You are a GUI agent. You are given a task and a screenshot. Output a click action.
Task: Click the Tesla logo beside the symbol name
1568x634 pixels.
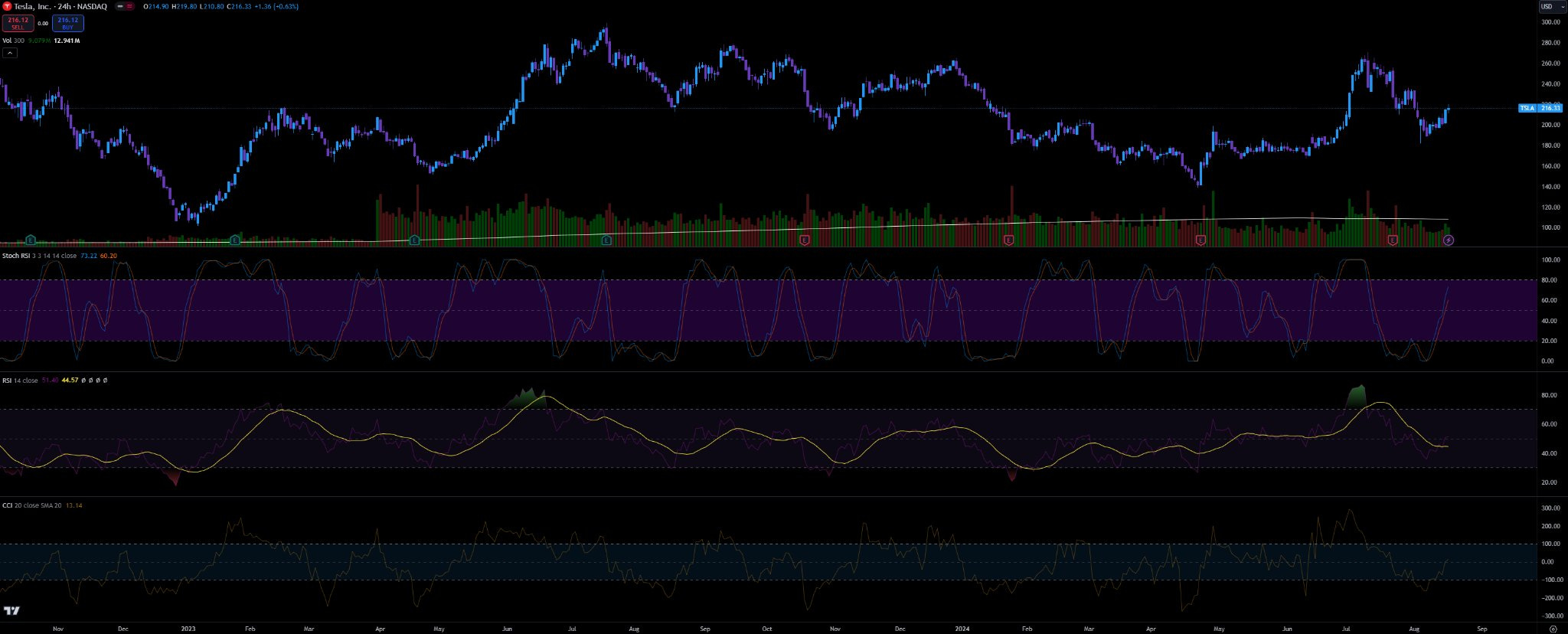tap(7, 6)
